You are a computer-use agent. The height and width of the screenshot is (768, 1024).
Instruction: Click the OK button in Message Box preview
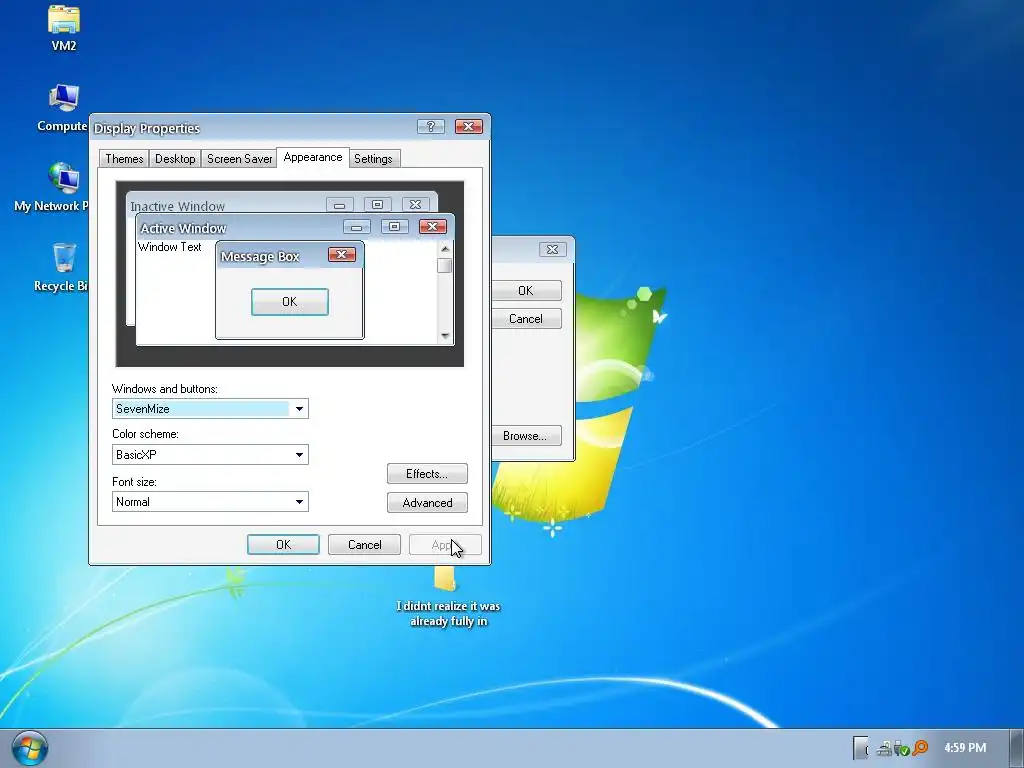pos(290,302)
